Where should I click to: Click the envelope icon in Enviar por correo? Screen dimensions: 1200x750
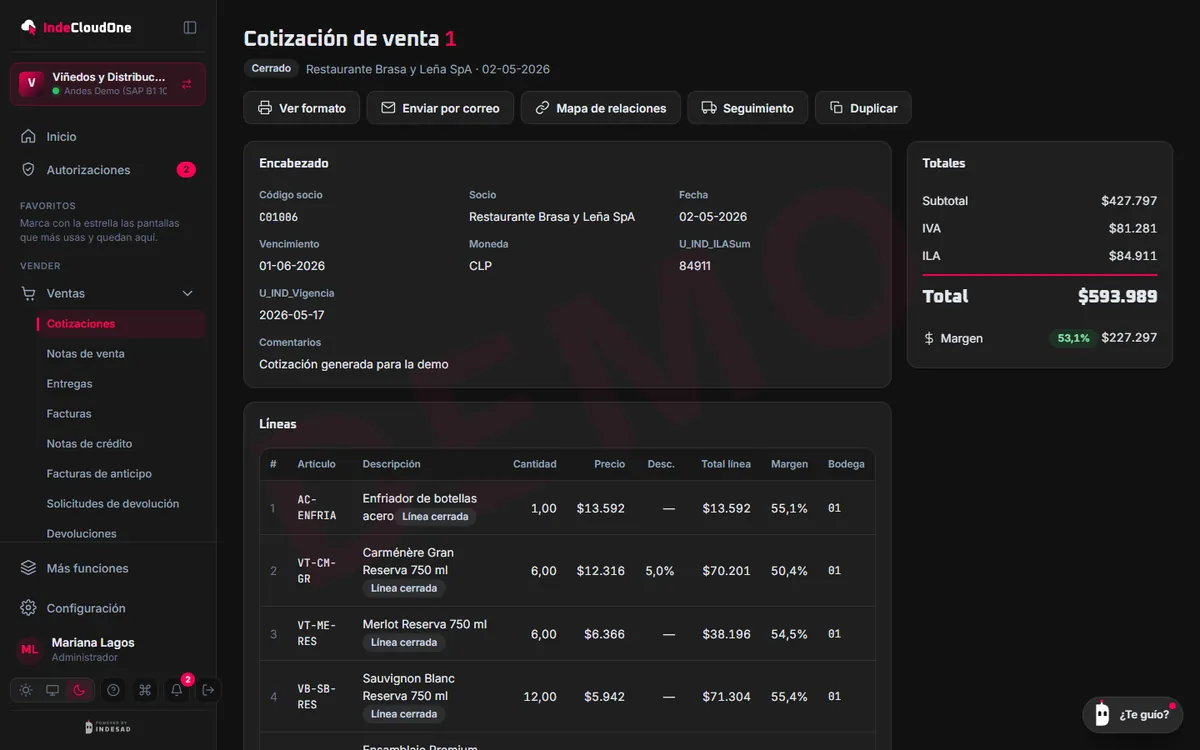pos(388,108)
